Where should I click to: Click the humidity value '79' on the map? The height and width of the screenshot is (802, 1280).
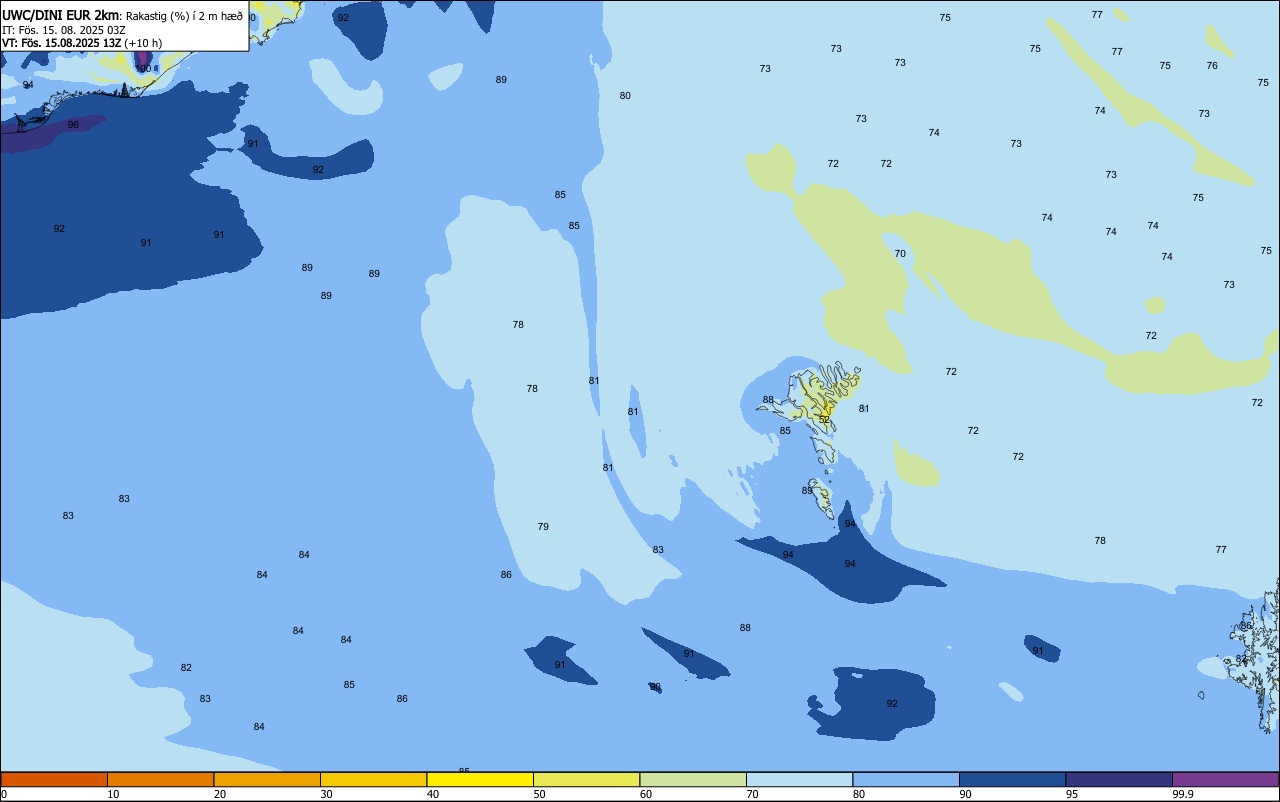[543, 527]
